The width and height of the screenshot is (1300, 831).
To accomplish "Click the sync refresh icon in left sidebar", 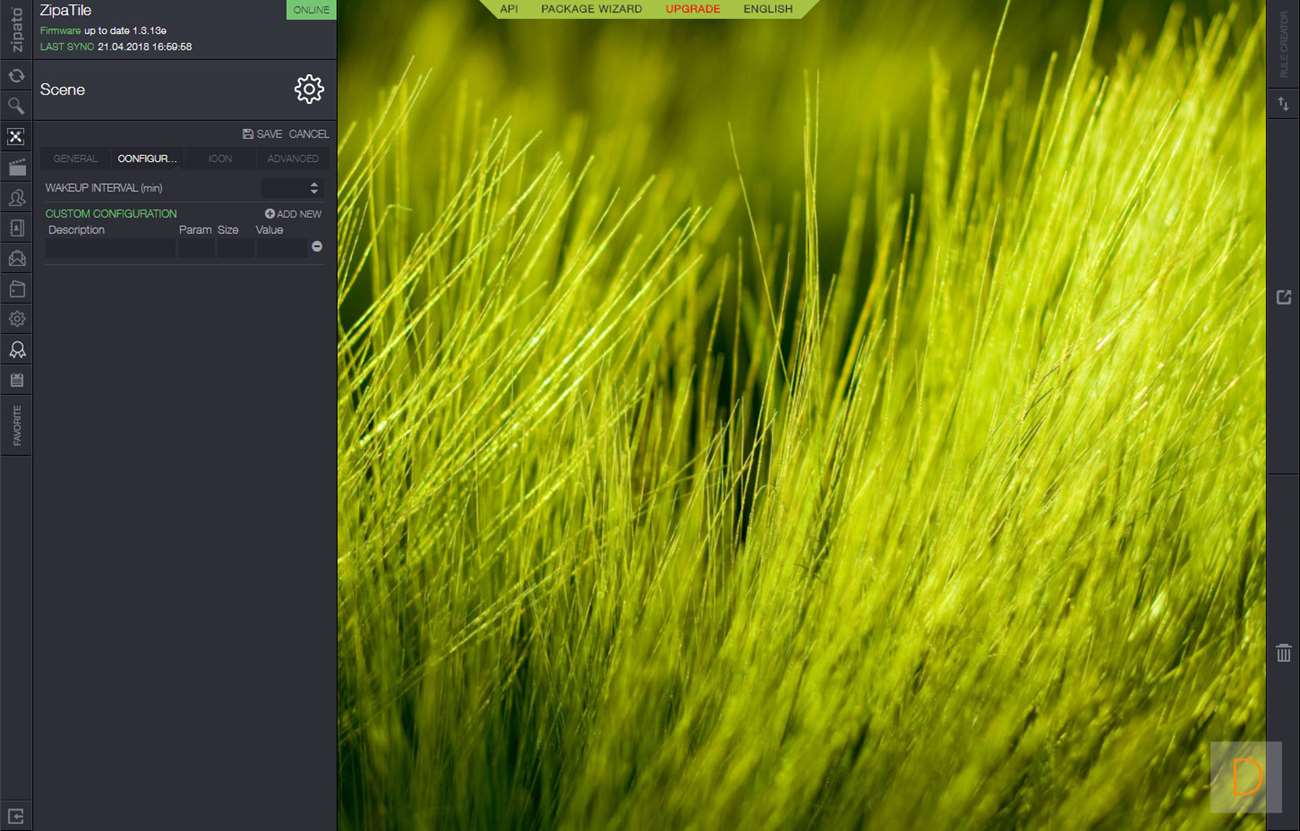I will (16, 76).
